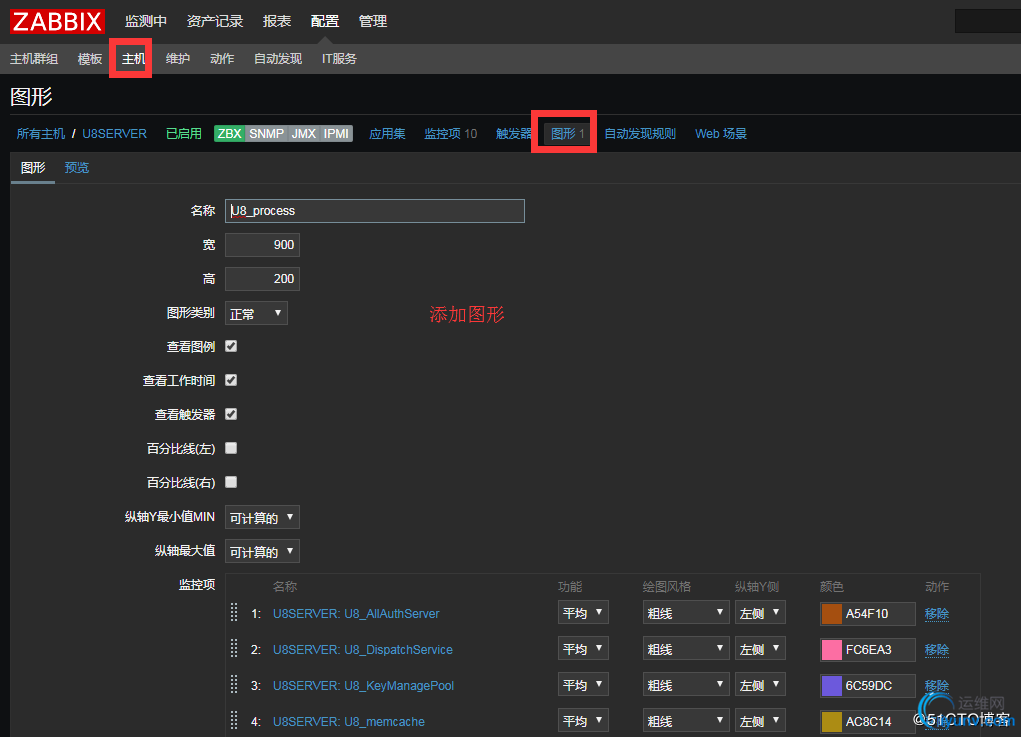The height and width of the screenshot is (737, 1021).
Task: Click the JMX availability badge
Action: (303, 133)
